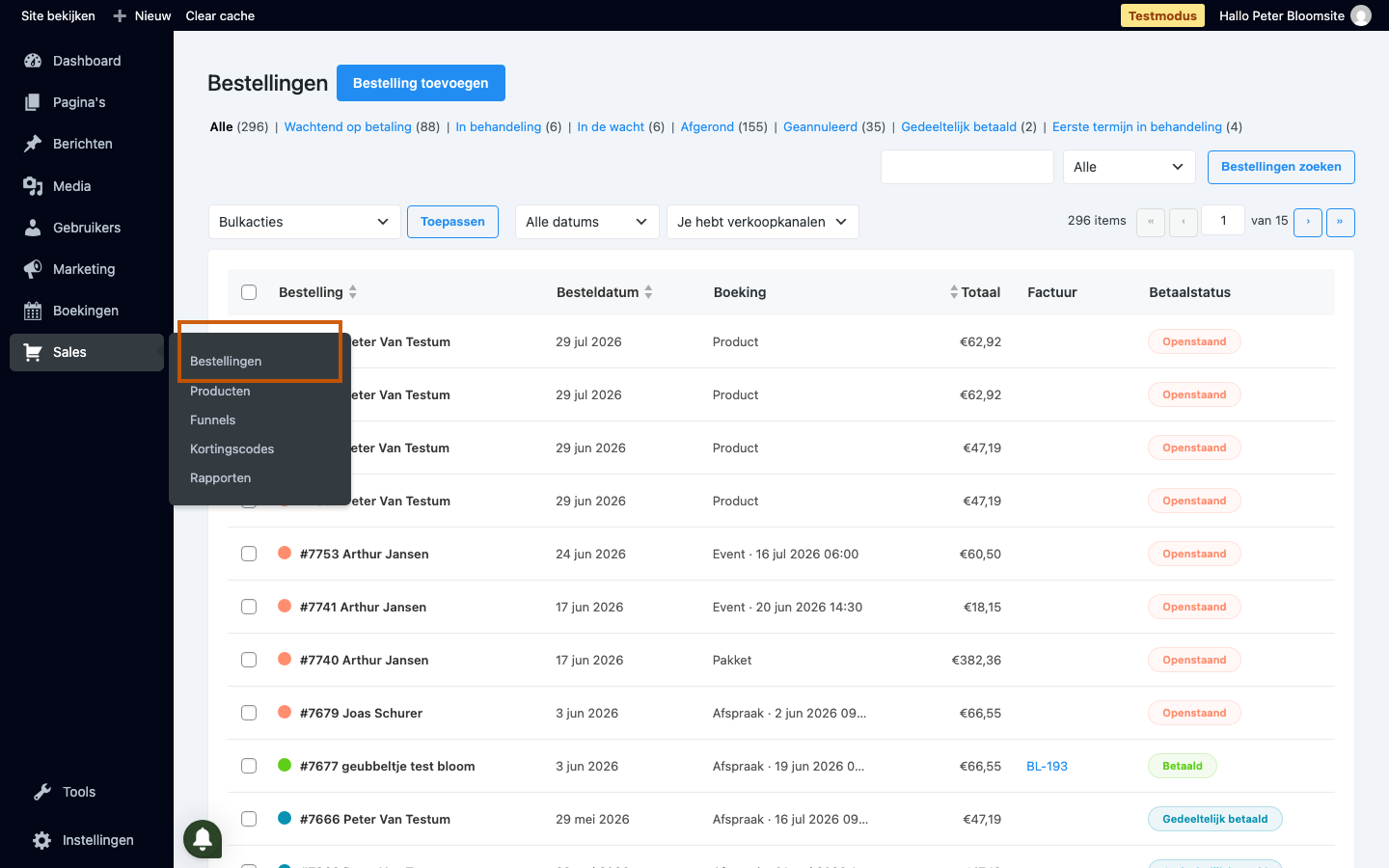The height and width of the screenshot is (868, 1389).
Task: Filter by In behandeling orders
Action: click(499, 126)
